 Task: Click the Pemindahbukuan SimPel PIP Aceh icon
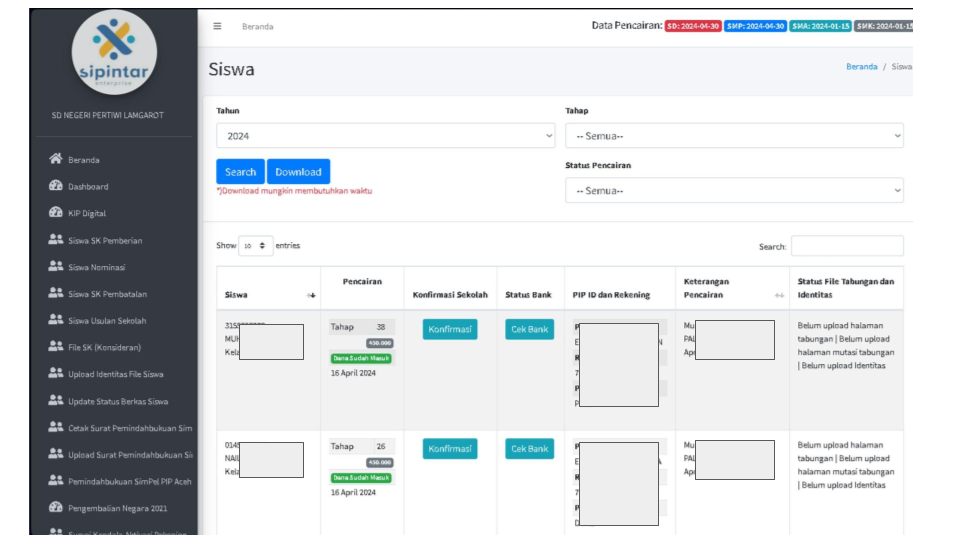click(x=56, y=481)
